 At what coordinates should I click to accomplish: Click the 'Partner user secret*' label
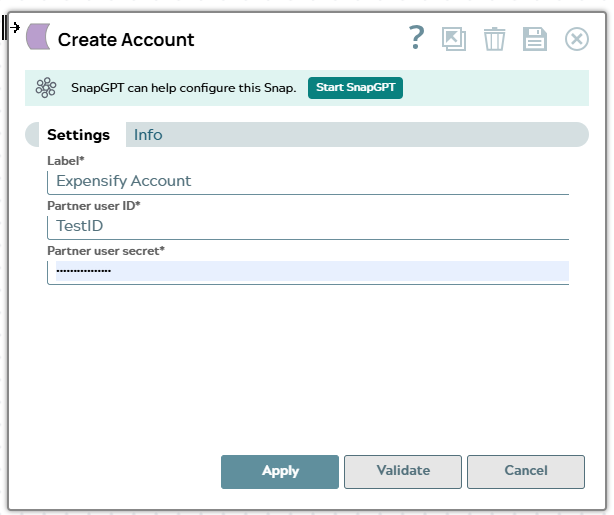point(106,251)
